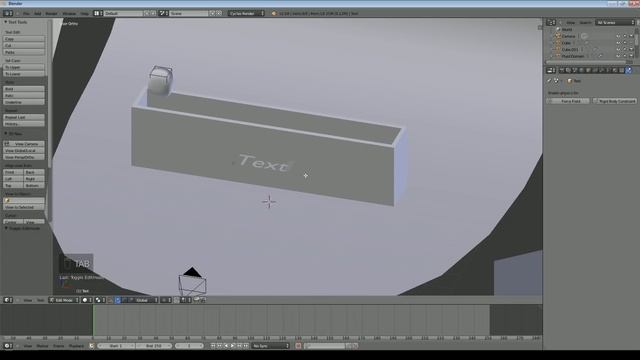Open the Properties editor type selector
The image size is (640, 360).
pyautogui.click(x=551, y=70)
